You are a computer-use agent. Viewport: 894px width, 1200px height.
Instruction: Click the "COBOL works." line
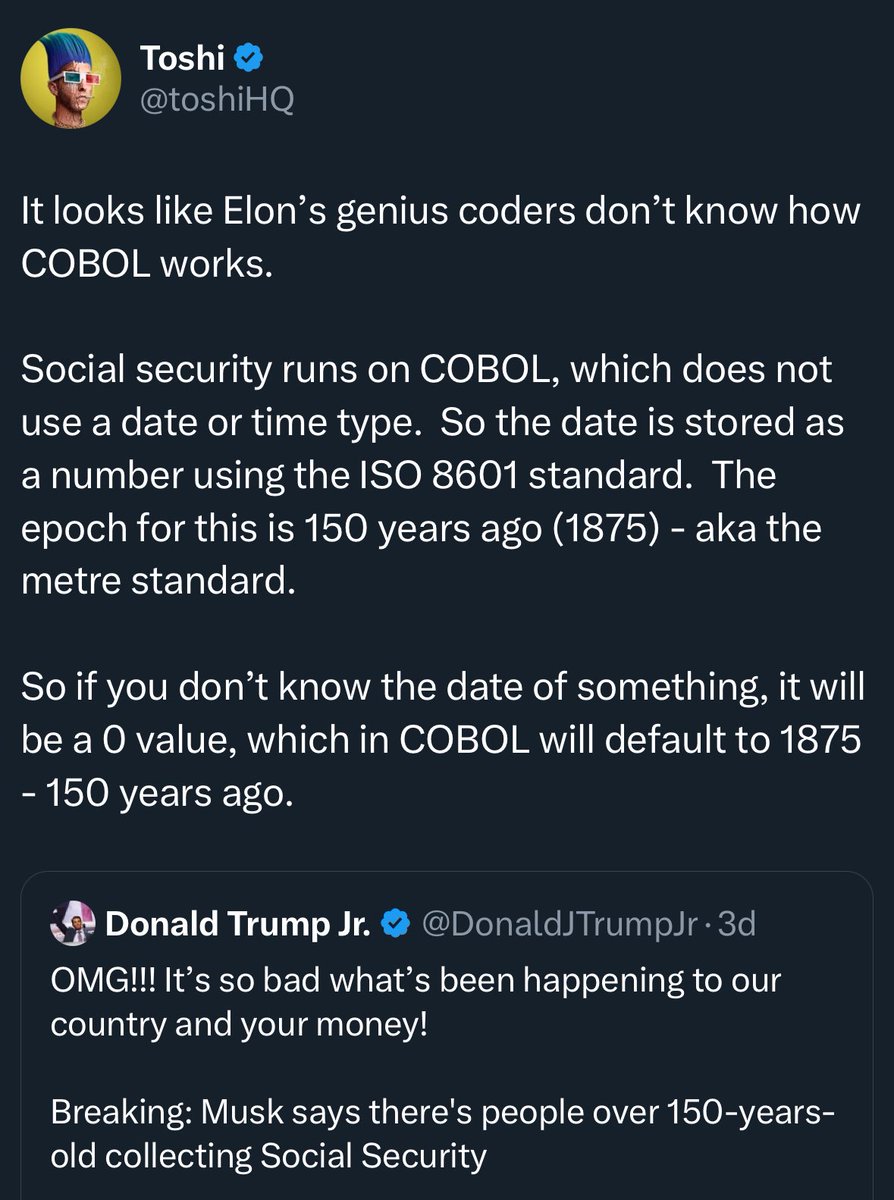146,267
